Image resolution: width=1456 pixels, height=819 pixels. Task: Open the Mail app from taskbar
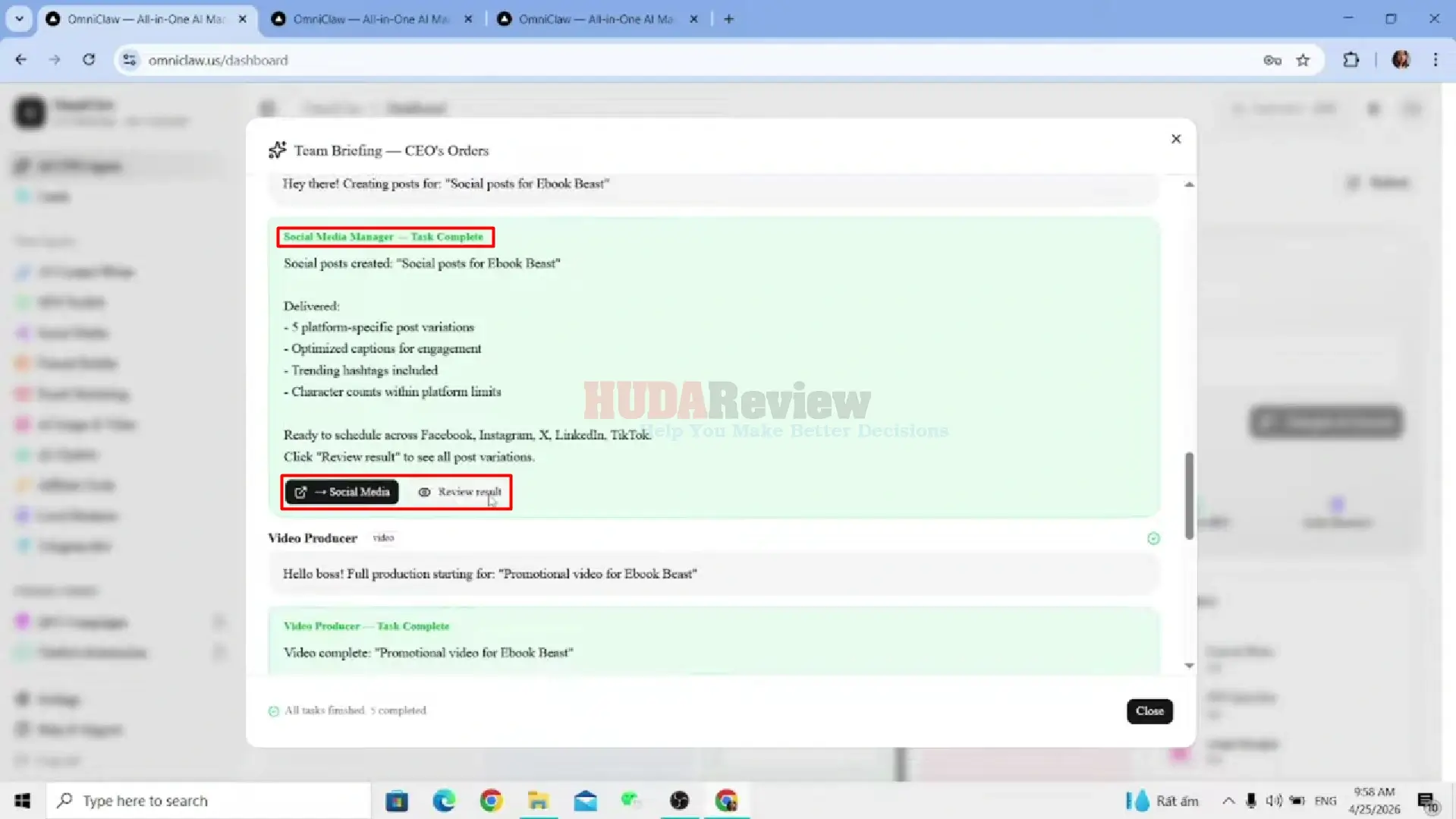pyautogui.click(x=585, y=801)
